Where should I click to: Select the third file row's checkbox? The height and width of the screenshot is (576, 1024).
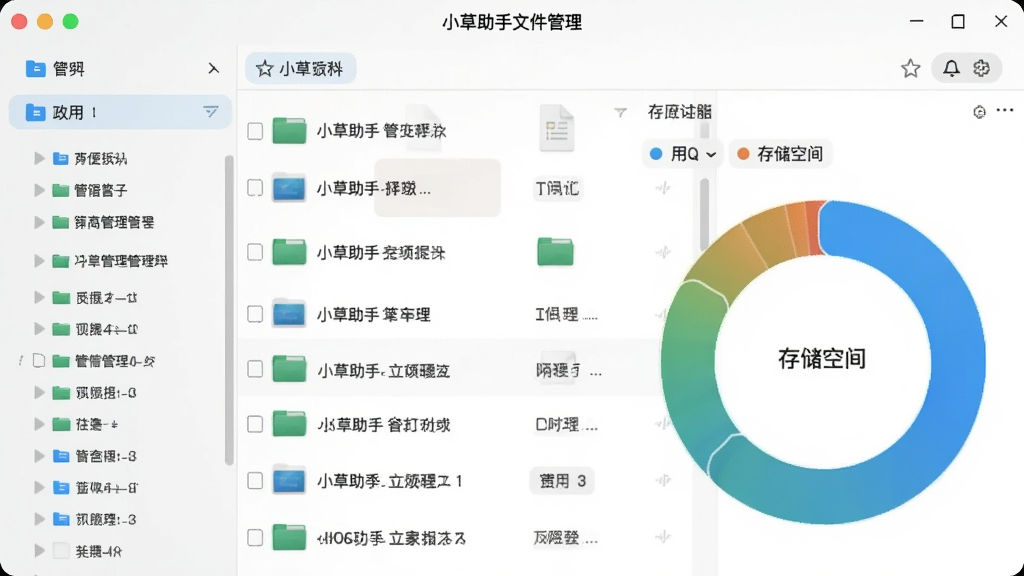tap(255, 252)
